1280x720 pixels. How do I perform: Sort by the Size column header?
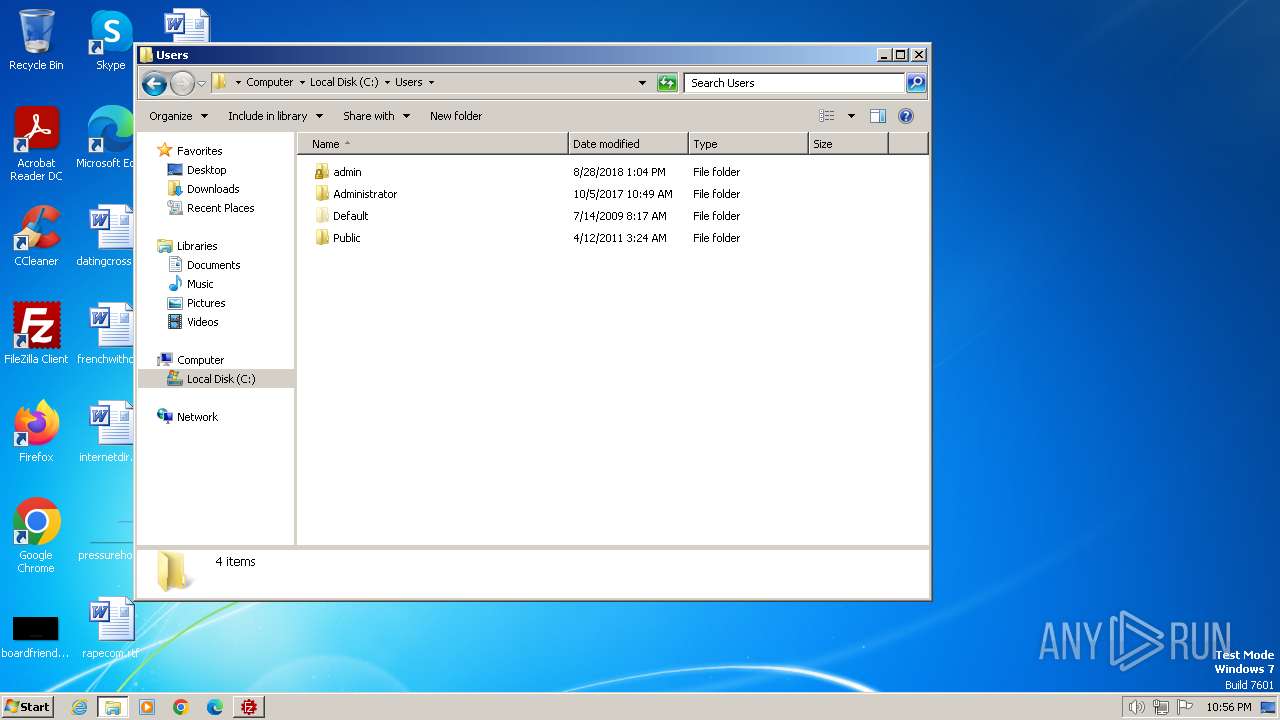click(848, 144)
